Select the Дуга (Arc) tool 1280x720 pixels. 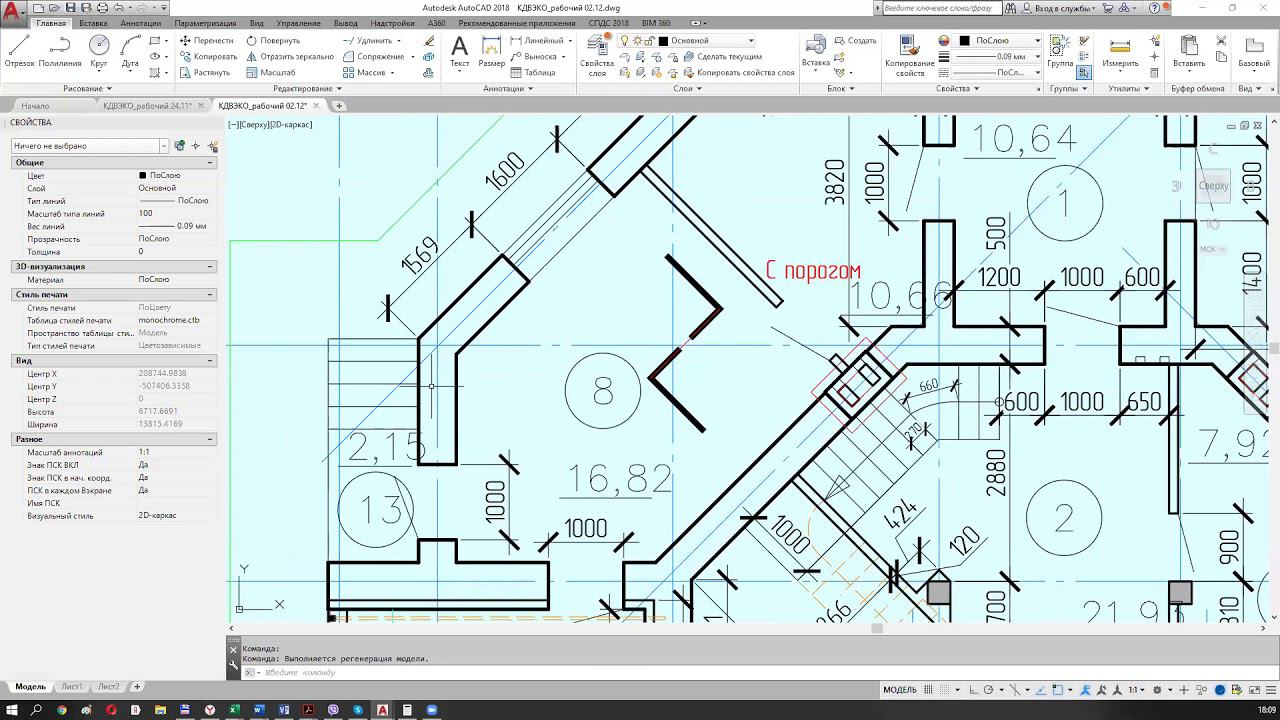tap(130, 51)
